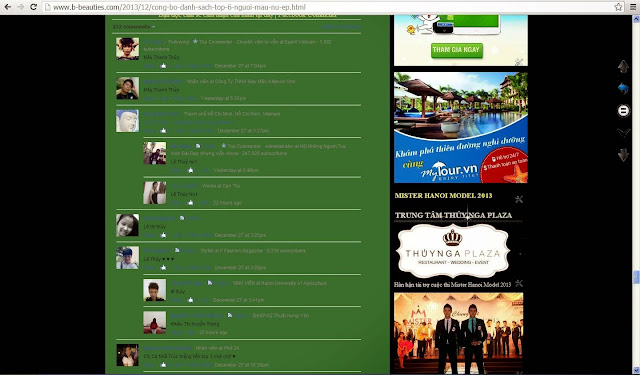
Task: Click the floating white circle minus icon
Action: (x=623, y=111)
